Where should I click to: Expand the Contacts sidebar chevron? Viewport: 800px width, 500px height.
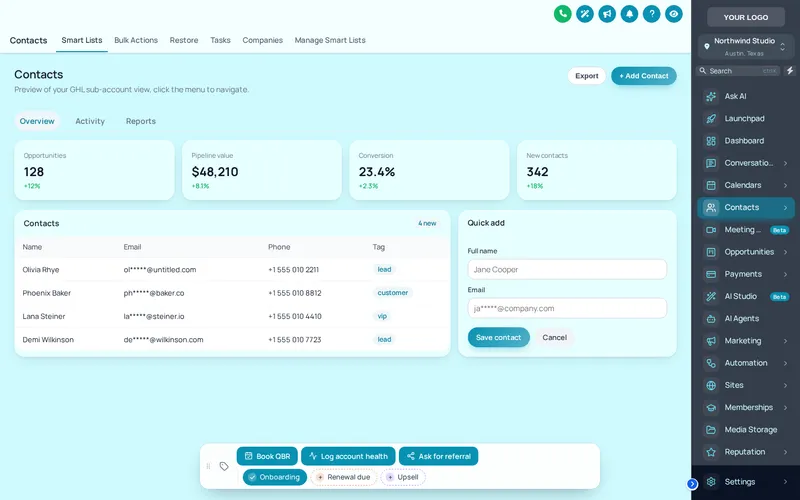pos(785,208)
